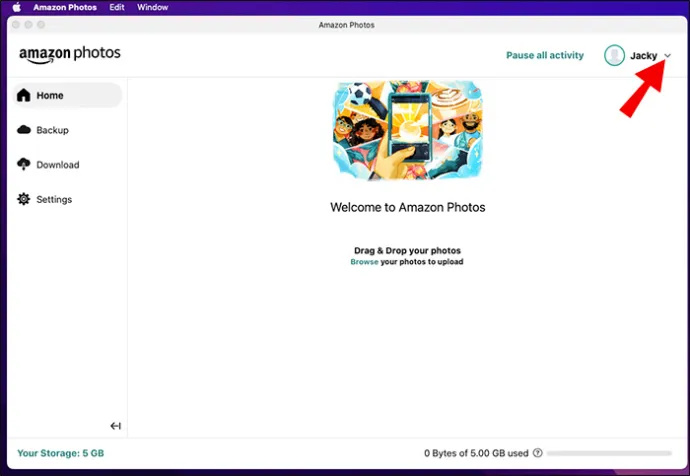Screen dimensions: 690x476
Task: Pause all activity
Action: pyautogui.click(x=545, y=55)
